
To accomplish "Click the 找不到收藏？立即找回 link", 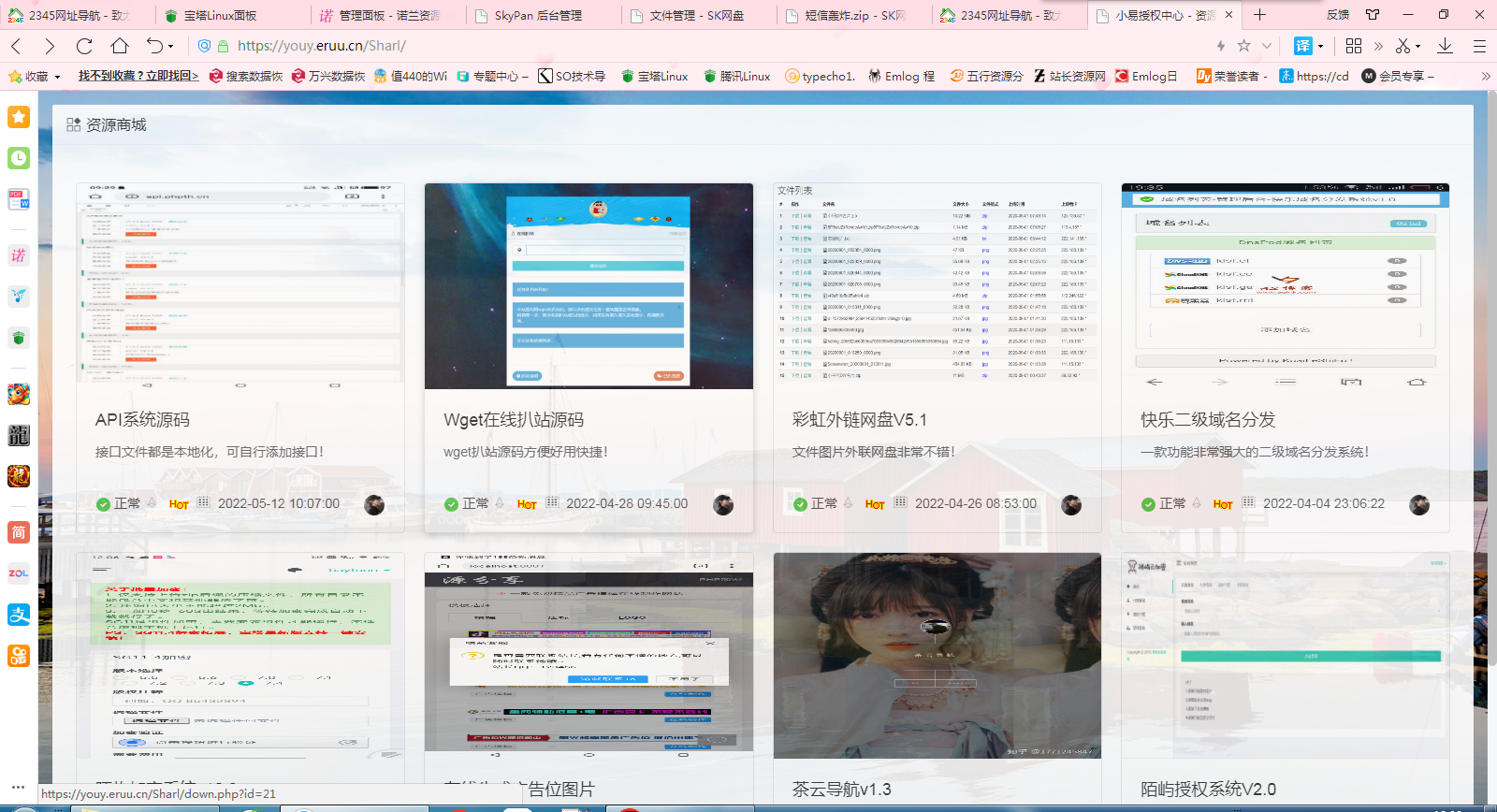I will (138, 76).
